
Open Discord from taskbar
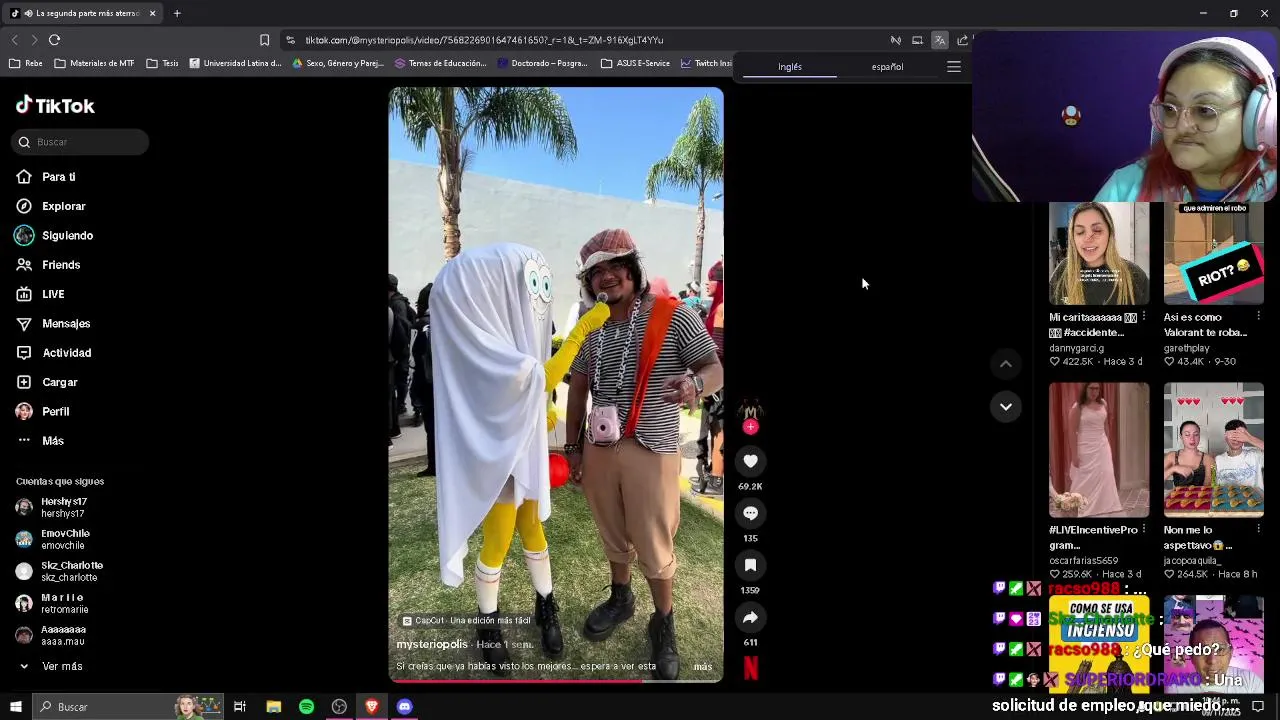(404, 707)
